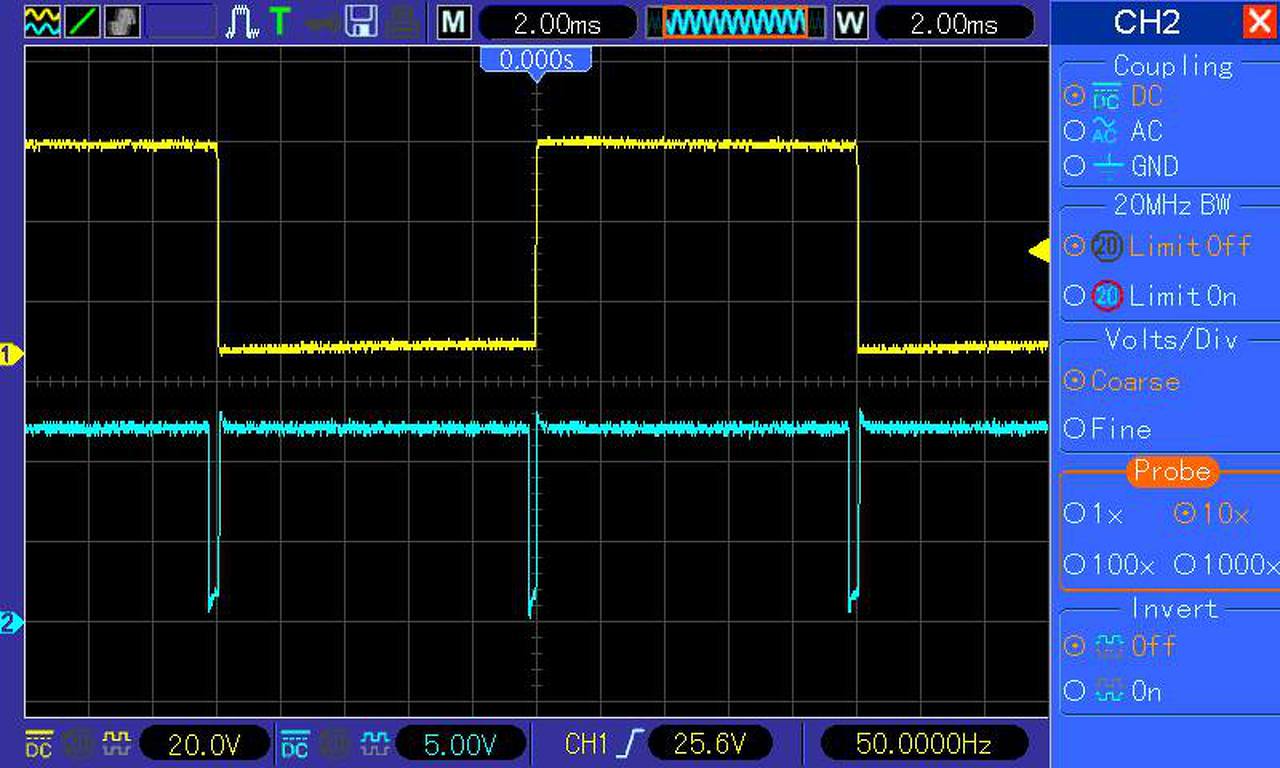Click the CH2 5.00V scale readout
The width and height of the screenshot is (1280, 768).
(x=461, y=744)
